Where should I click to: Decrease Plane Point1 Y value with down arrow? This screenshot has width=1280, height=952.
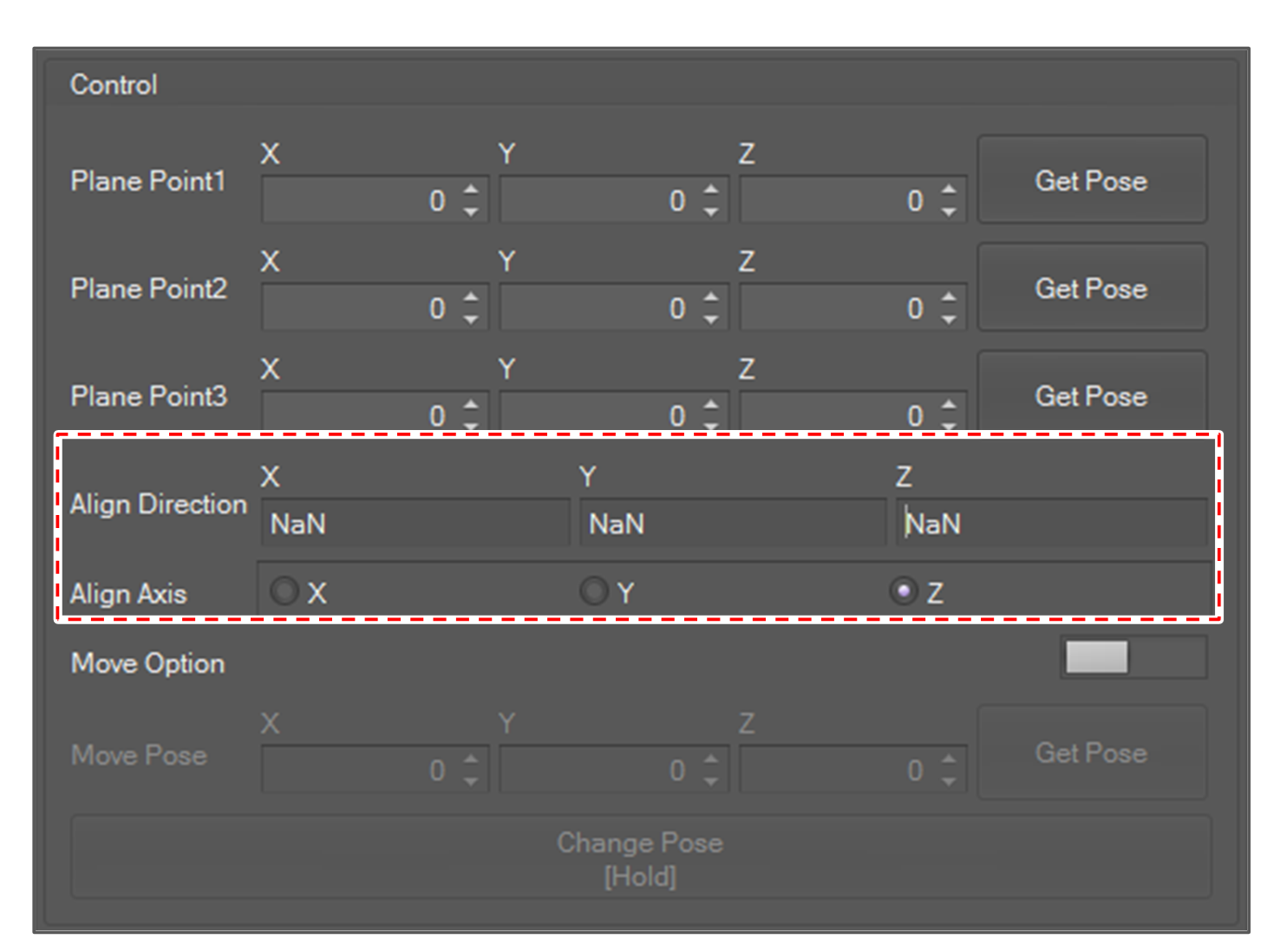click(x=711, y=212)
